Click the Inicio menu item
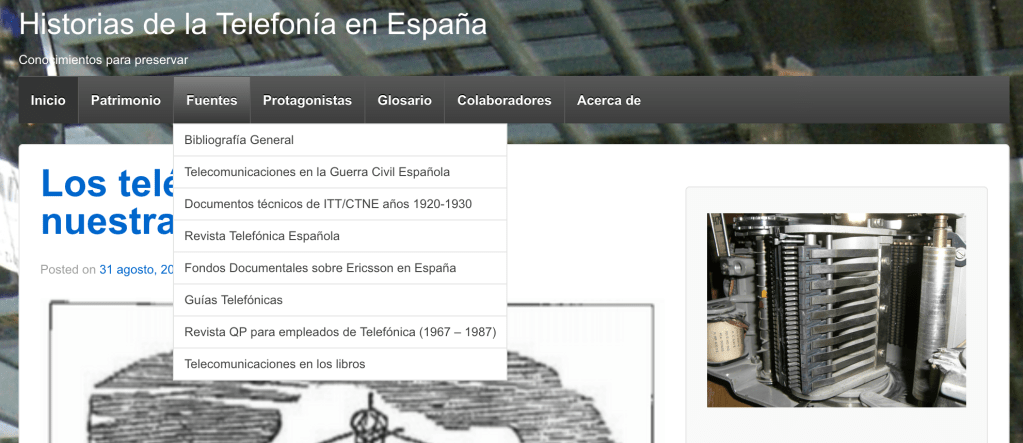Screen dimensions: 1023x443 click(48, 101)
